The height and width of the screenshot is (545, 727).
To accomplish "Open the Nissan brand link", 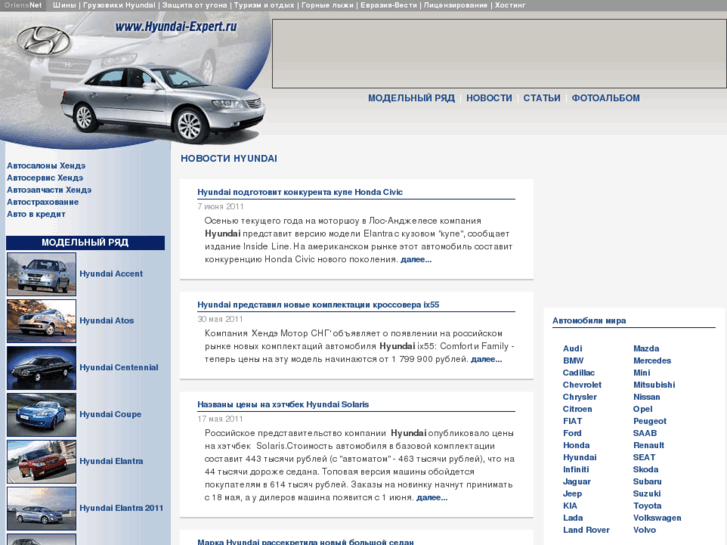I will [646, 397].
